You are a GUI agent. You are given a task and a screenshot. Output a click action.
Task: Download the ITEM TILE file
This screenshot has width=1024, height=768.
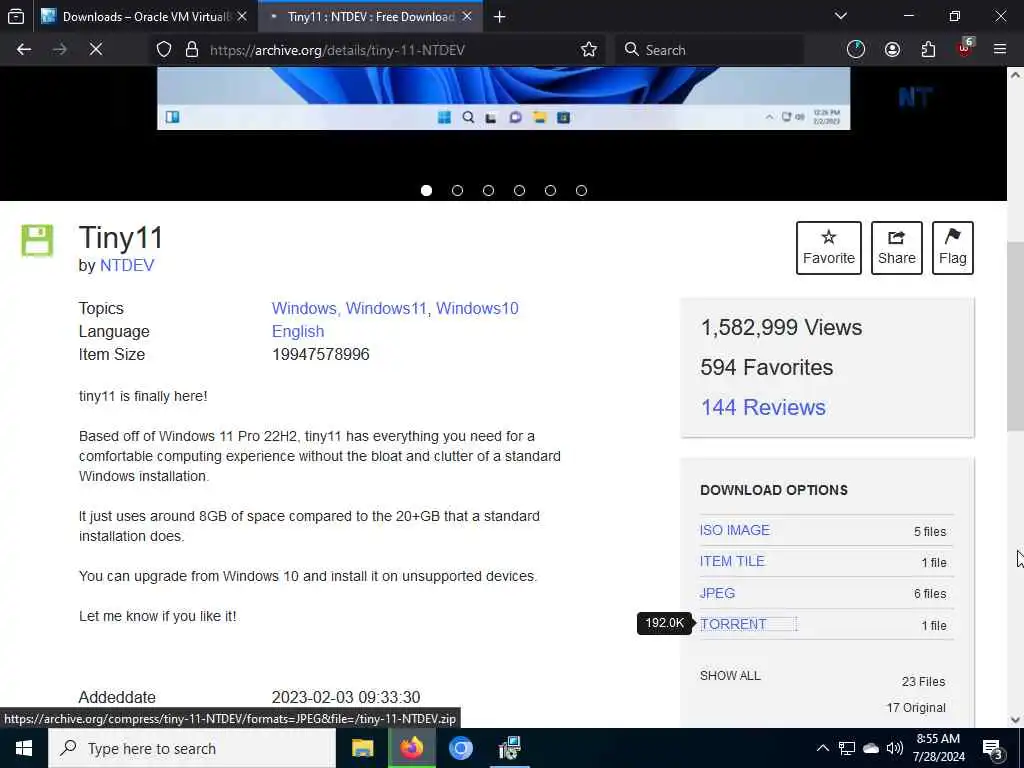point(732,561)
